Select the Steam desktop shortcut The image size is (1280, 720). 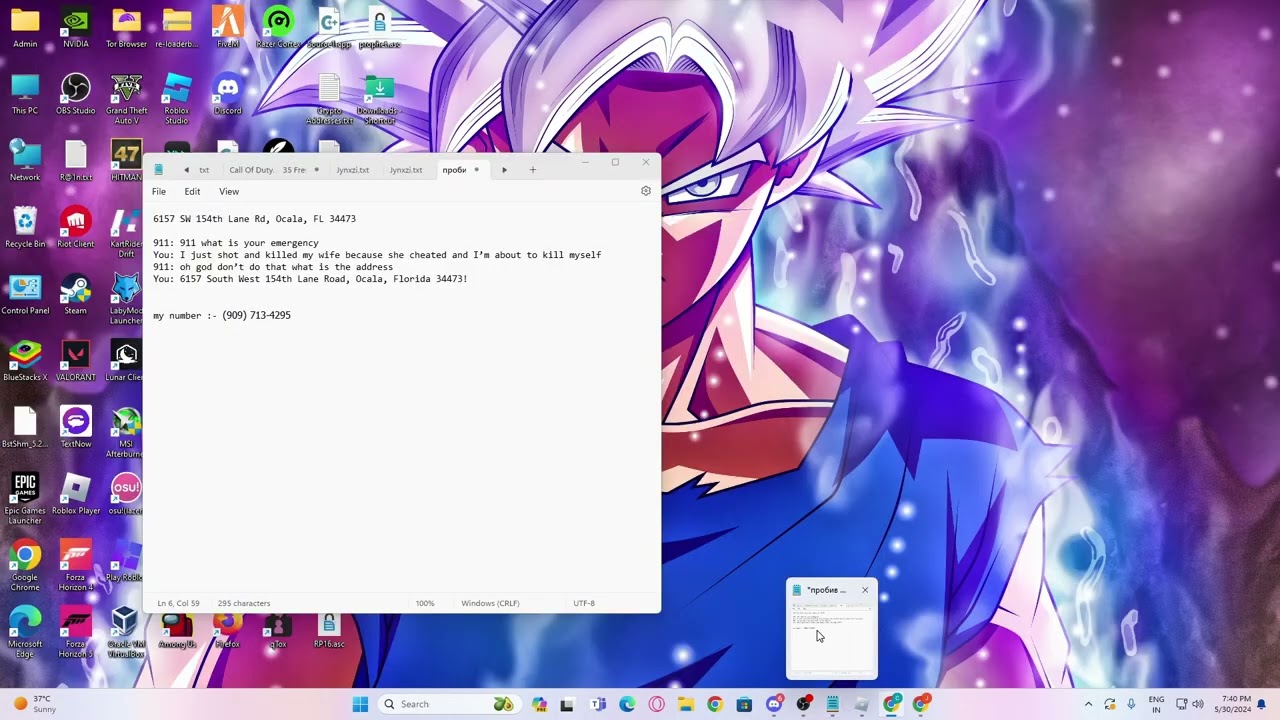(76, 295)
